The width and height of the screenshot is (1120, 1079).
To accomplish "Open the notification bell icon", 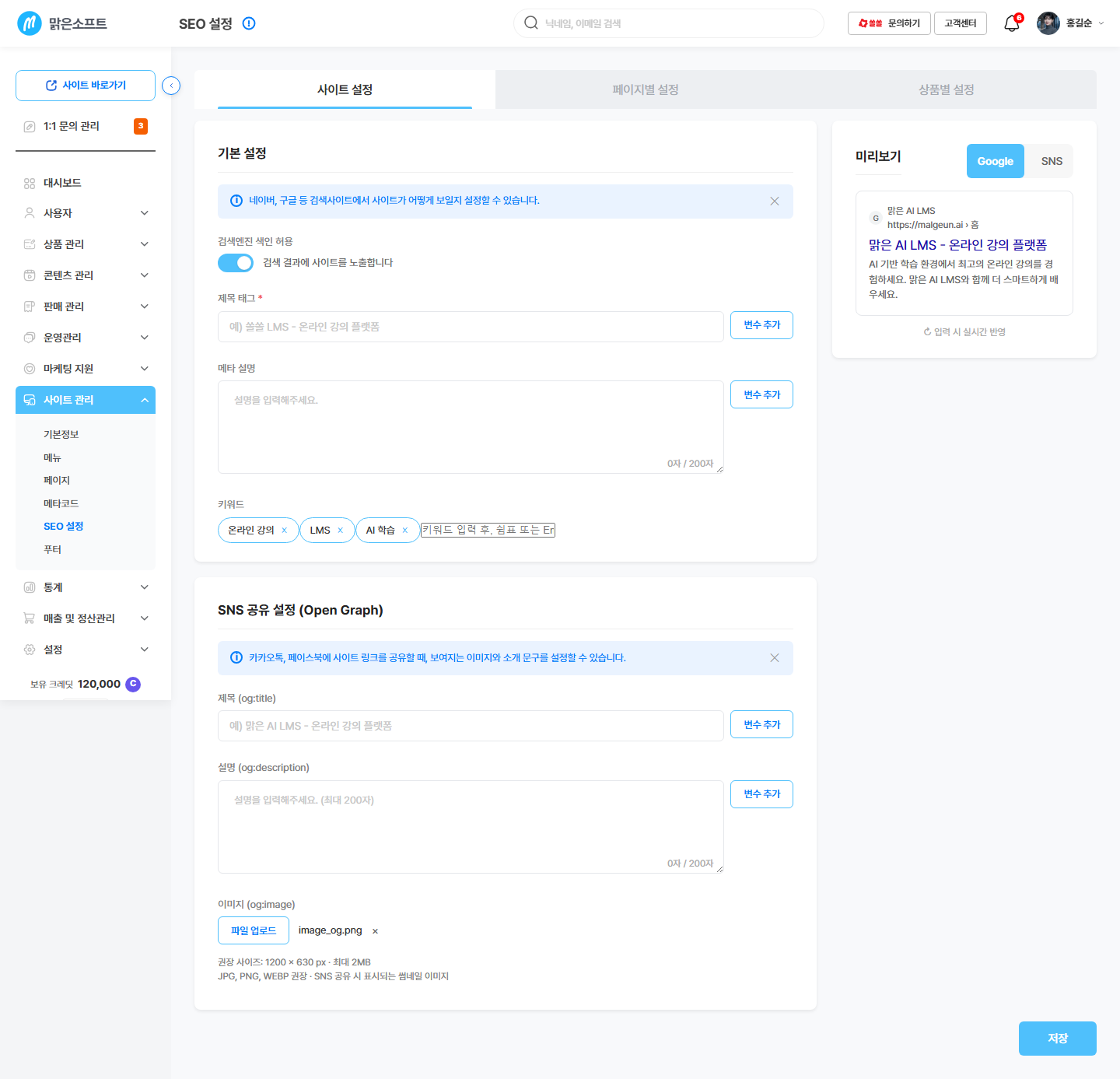I will (1012, 23).
